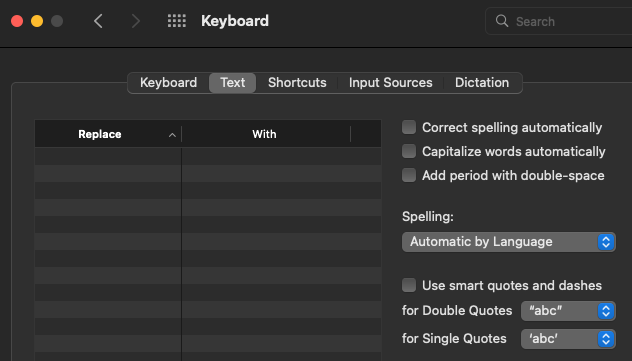Go forward with the right chevron
The image size is (632, 361).
(x=136, y=21)
